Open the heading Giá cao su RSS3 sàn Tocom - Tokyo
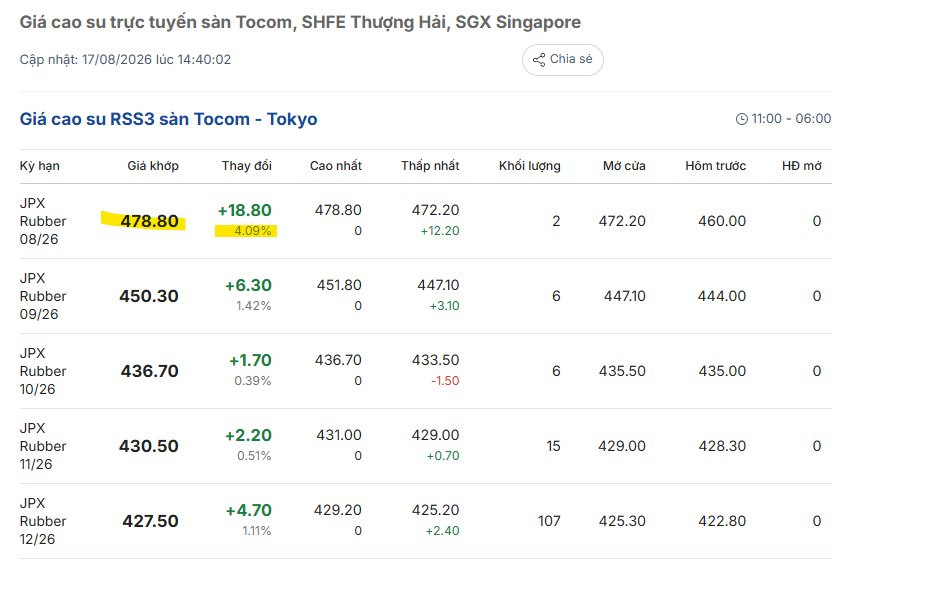Image resolution: width=928 pixels, height=596 pixels. (169, 119)
